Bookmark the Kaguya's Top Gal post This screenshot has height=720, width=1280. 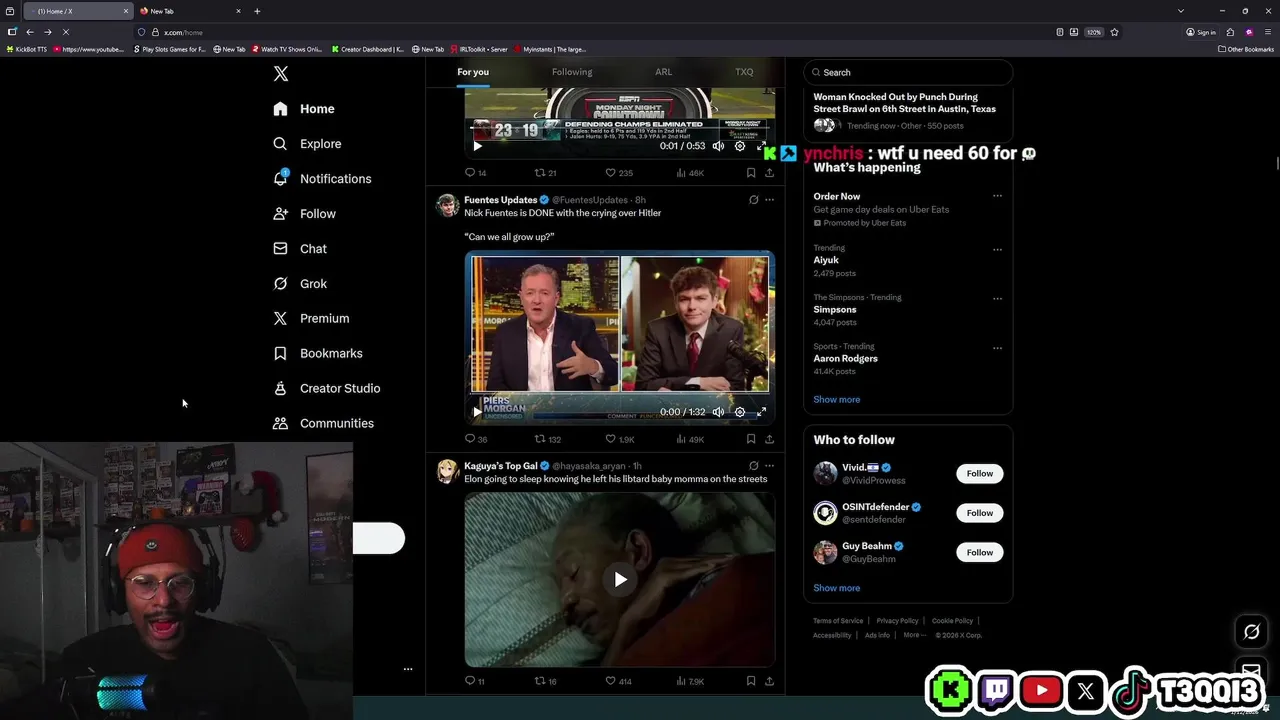(751, 681)
